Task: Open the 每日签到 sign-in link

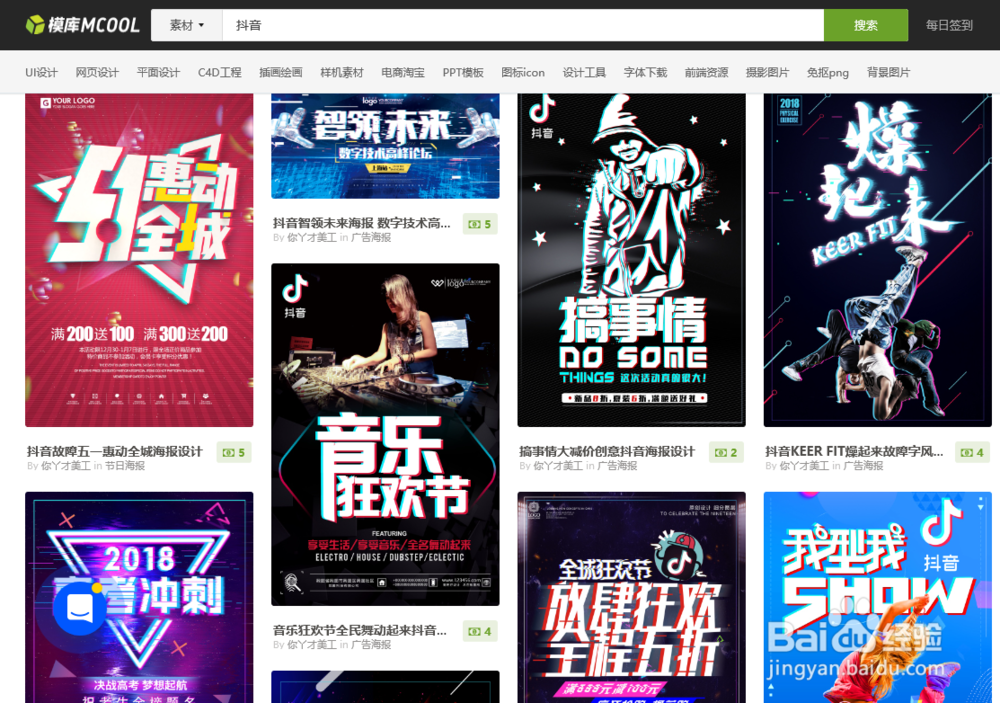Action: coord(948,24)
